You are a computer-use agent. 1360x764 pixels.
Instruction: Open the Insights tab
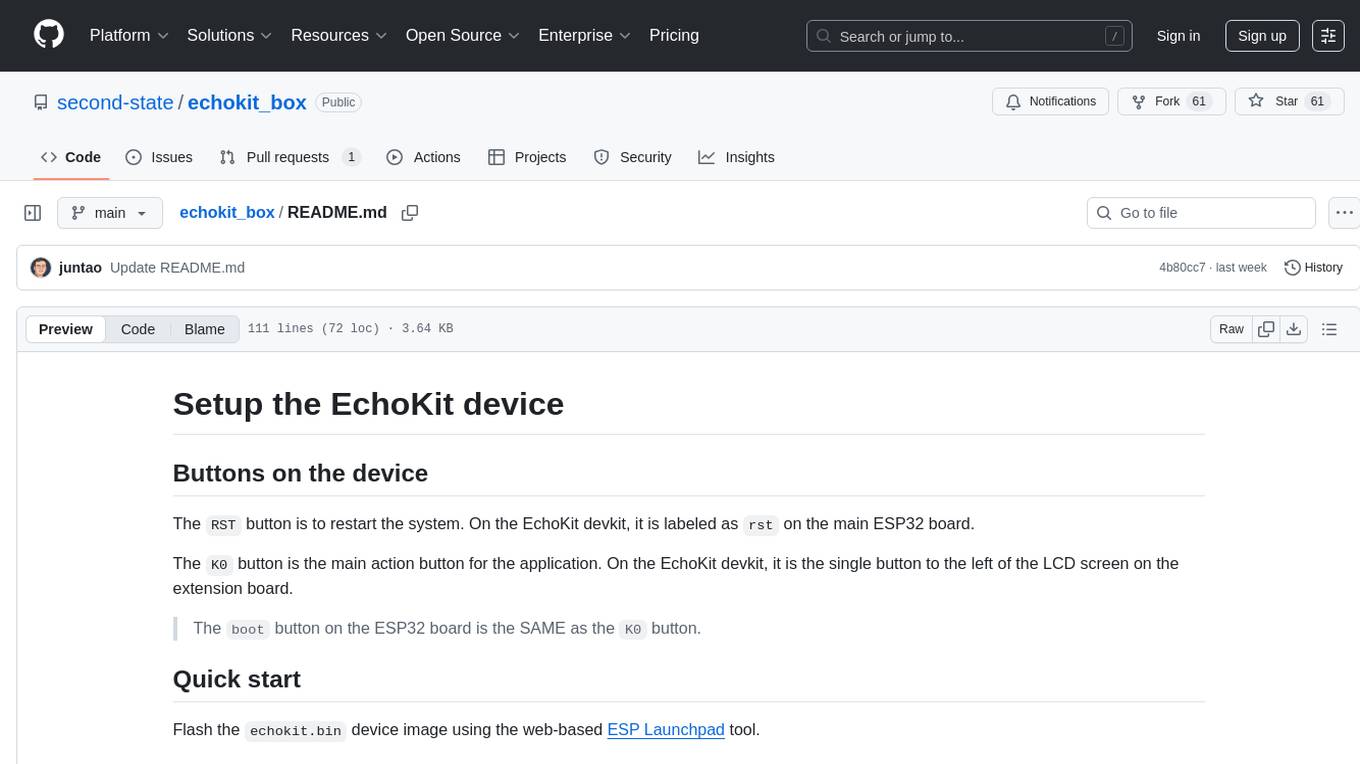click(x=736, y=157)
